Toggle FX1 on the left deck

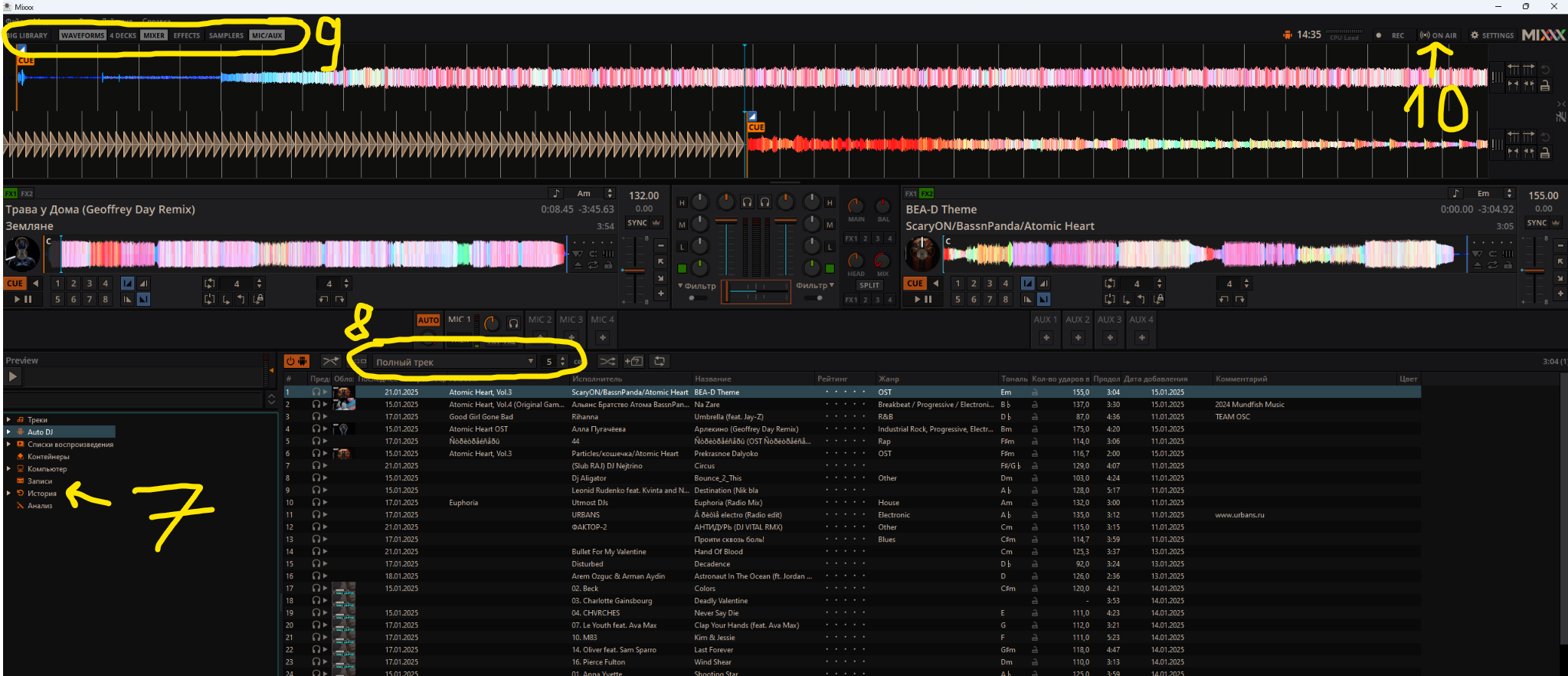pos(11,193)
